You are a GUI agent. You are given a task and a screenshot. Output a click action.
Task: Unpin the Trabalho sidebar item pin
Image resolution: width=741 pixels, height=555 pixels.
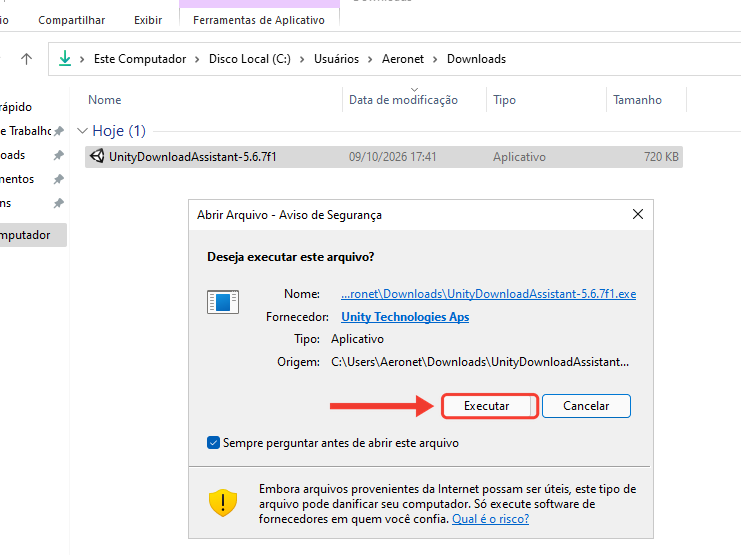pos(59,131)
